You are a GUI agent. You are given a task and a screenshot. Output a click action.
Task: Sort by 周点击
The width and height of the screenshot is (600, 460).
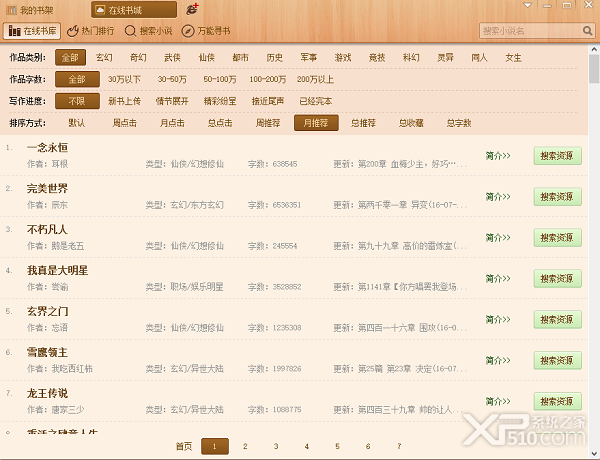point(124,123)
